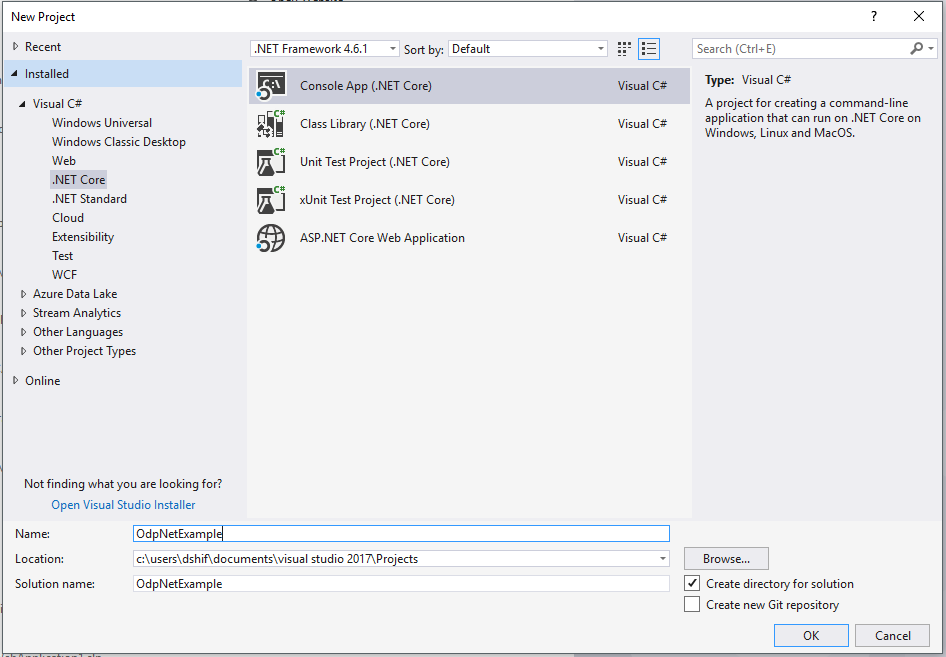946x657 pixels.
Task: Click the Unit Test Project (.NET Core) icon
Action: pos(271,162)
